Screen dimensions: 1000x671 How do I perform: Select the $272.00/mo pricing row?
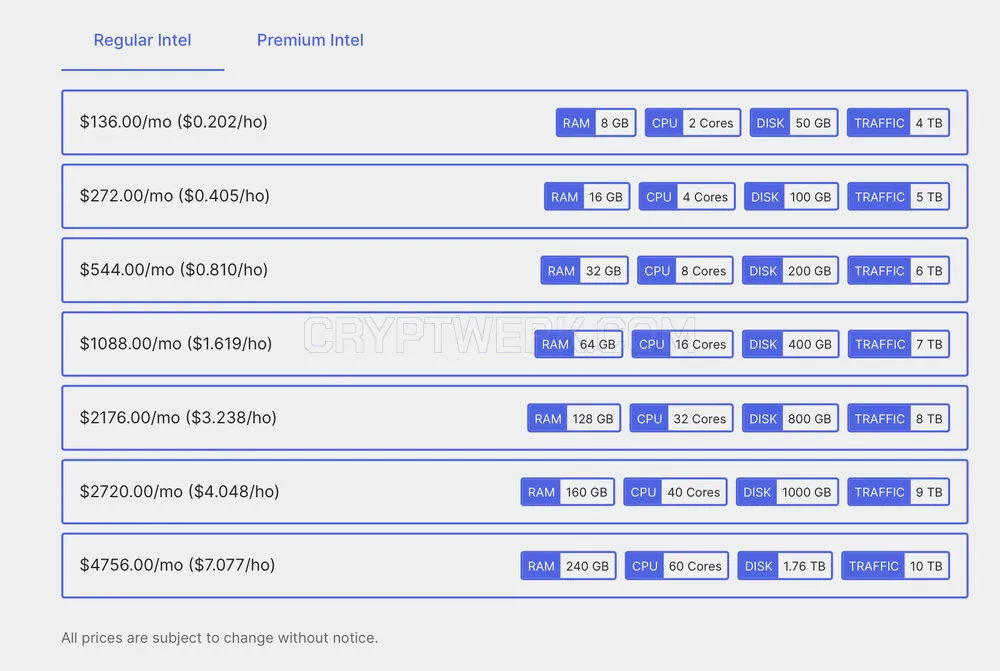515,196
